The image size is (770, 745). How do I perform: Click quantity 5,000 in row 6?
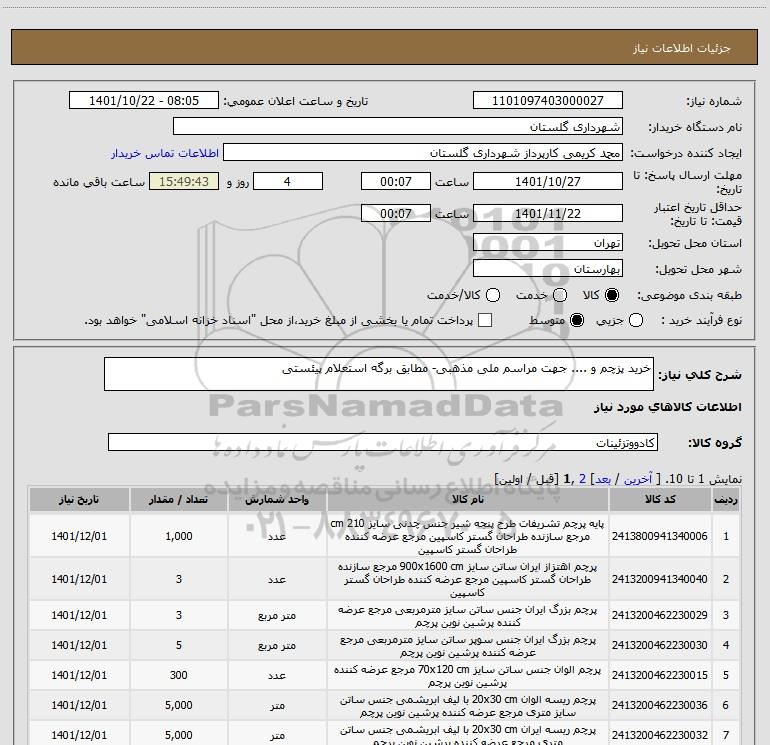[x=179, y=705]
